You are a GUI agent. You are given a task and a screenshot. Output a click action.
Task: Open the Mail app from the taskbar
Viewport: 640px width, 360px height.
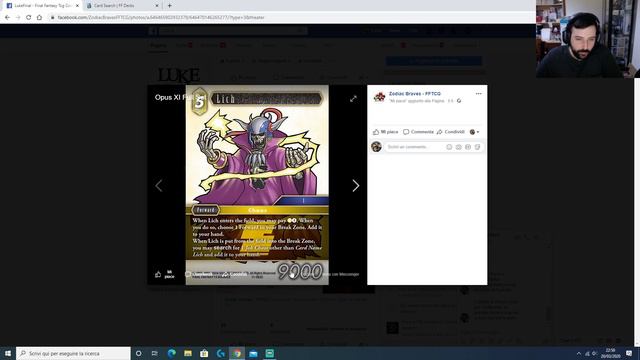(x=253, y=353)
